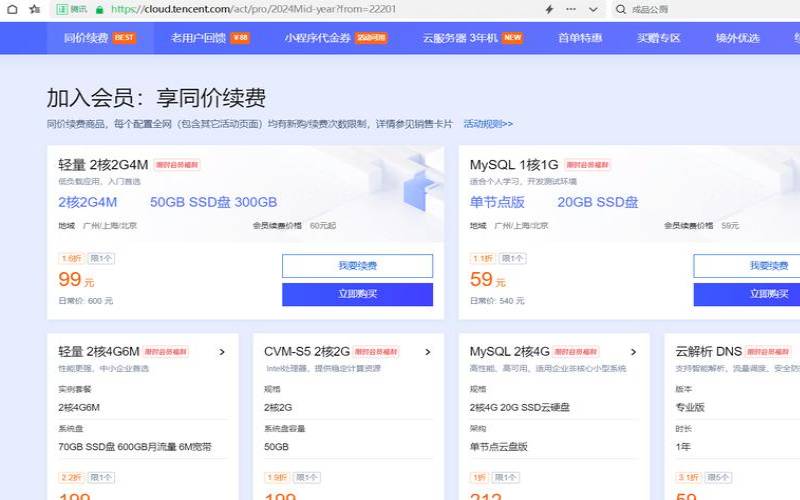This screenshot has height=500, width=800.
Task: Click the CVM-S5 2核2G card title
Action: (307, 352)
